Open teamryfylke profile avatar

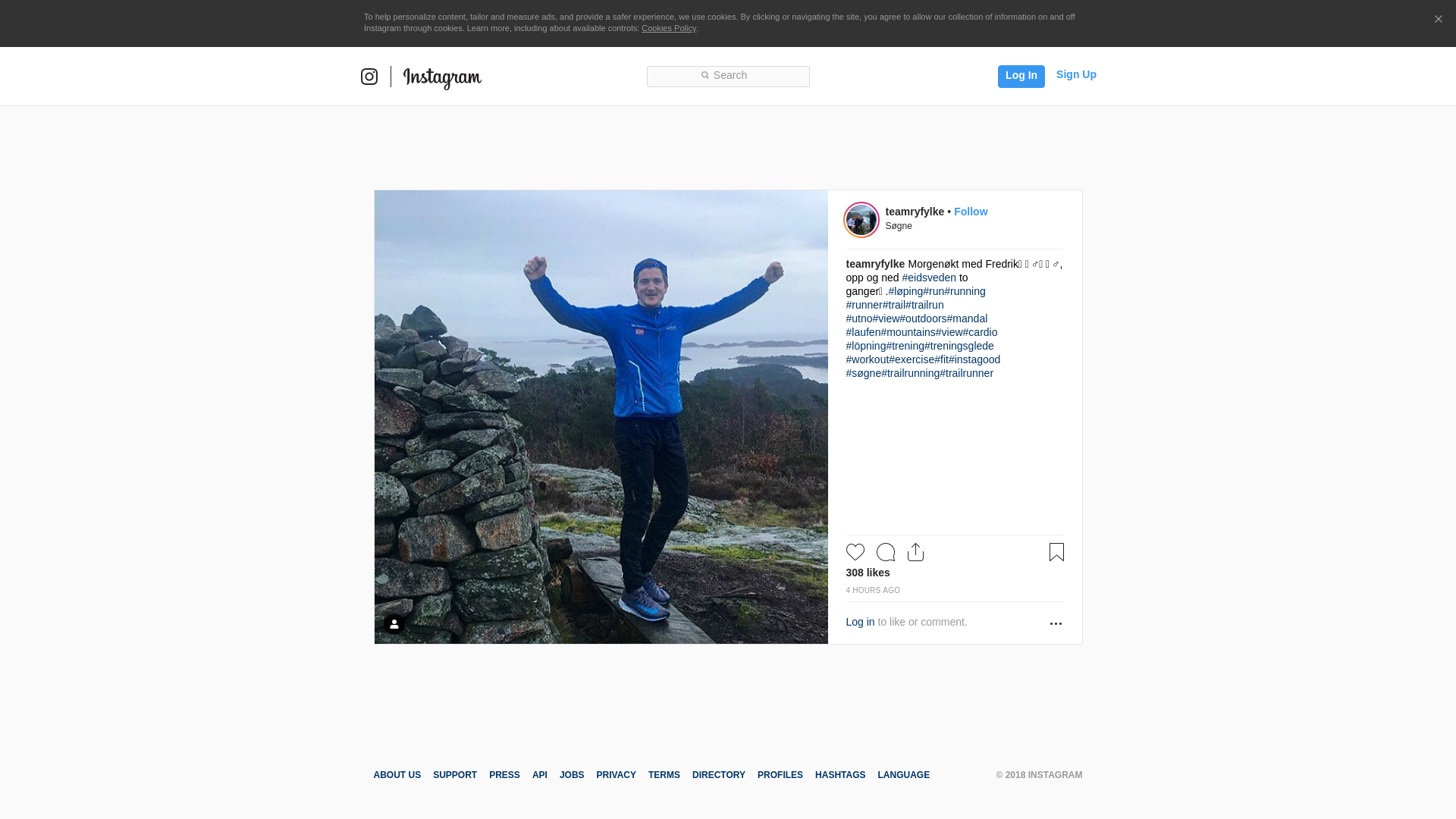861,220
